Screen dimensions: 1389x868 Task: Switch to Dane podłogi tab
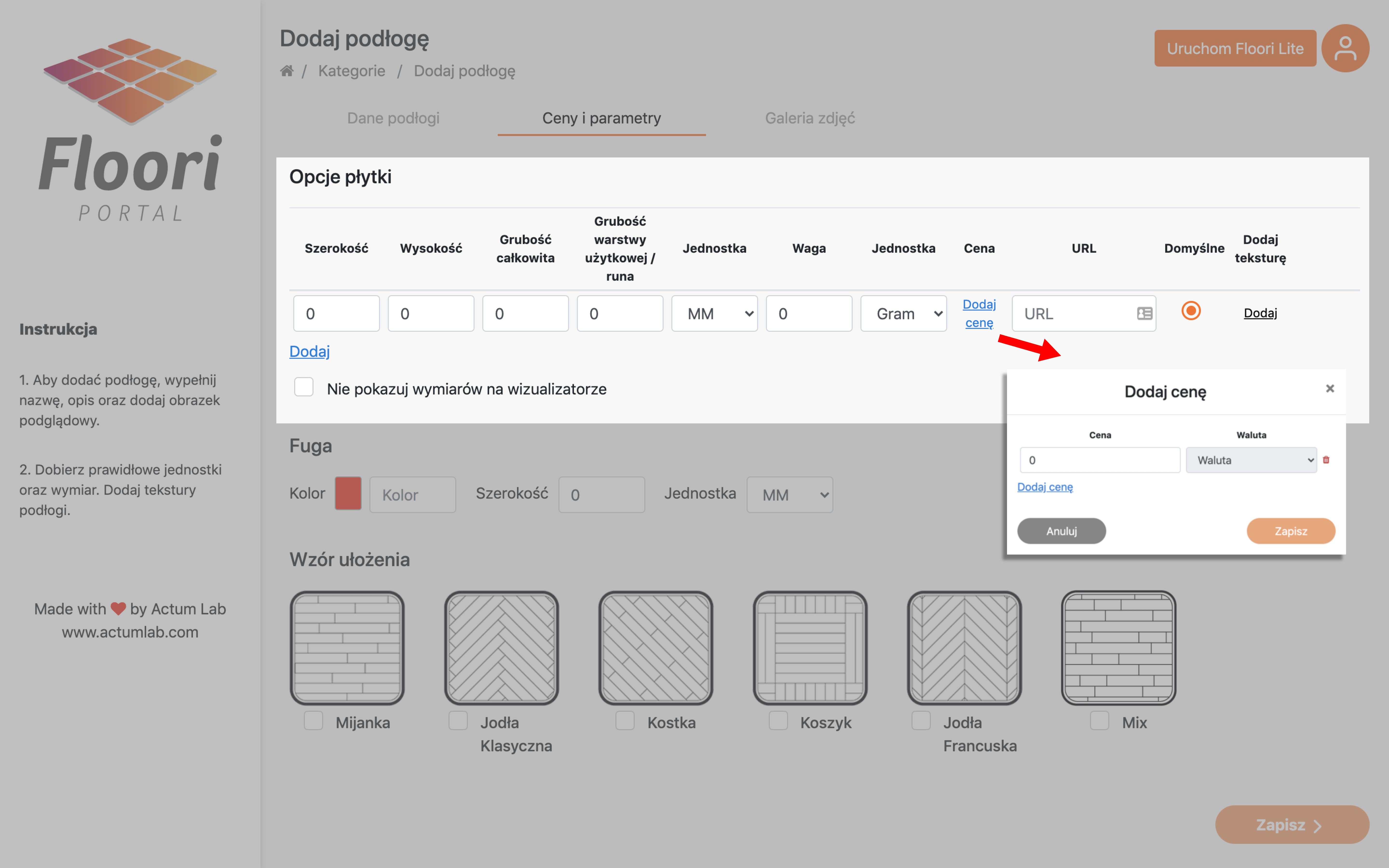click(x=393, y=118)
